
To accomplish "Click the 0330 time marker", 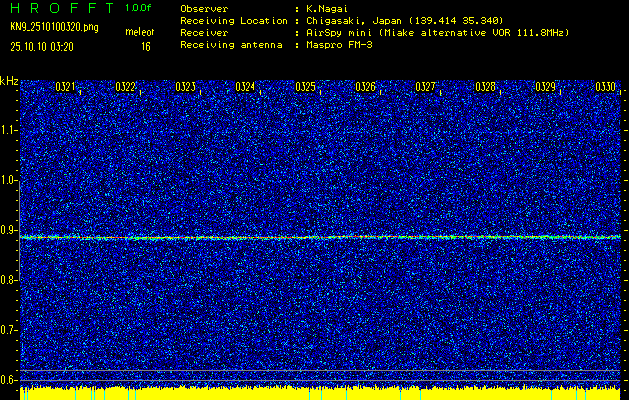I will [606, 87].
